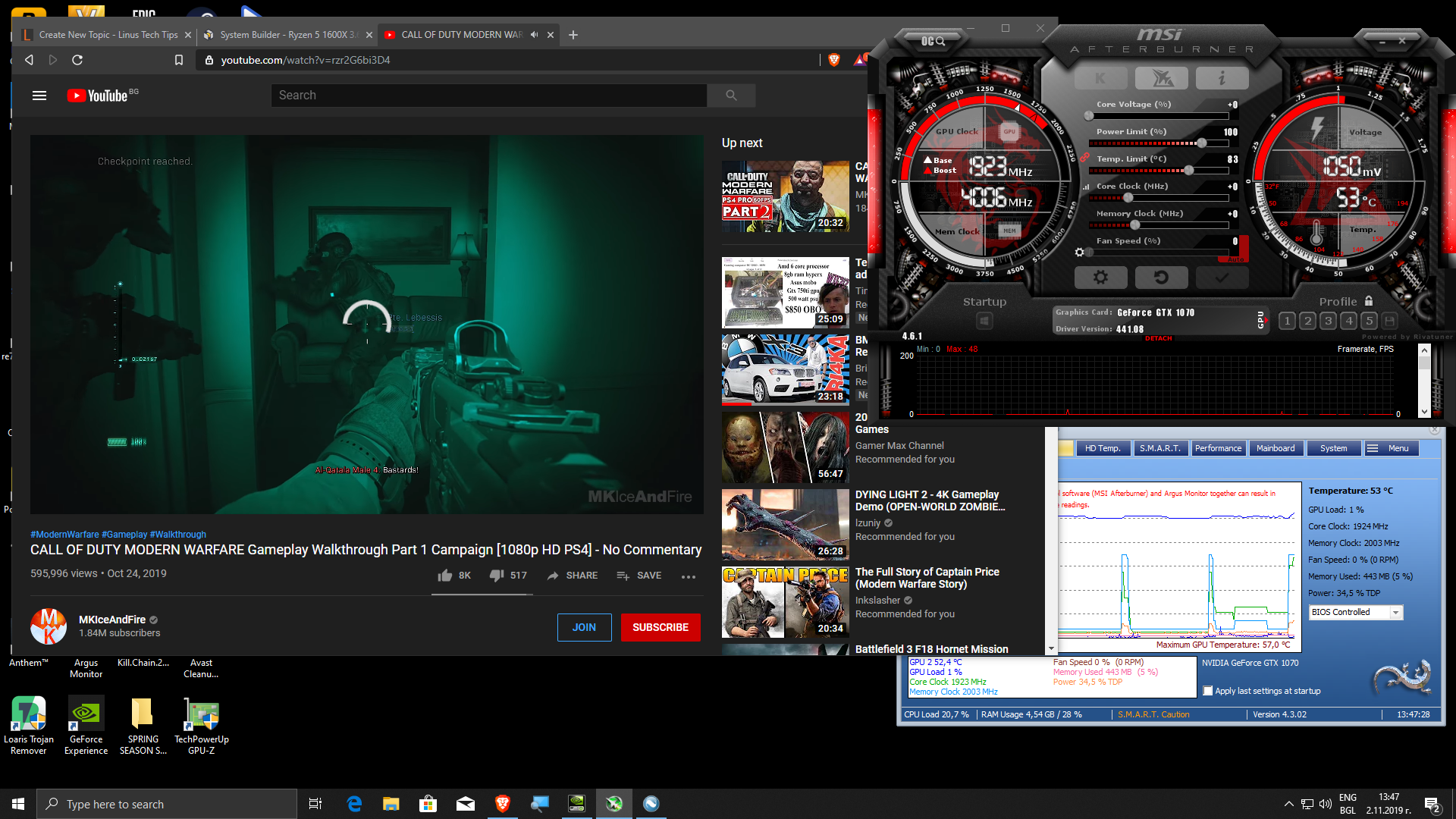Open MKIceAndFire channel avatar
This screenshot has height=819, width=1456.
[x=49, y=626]
